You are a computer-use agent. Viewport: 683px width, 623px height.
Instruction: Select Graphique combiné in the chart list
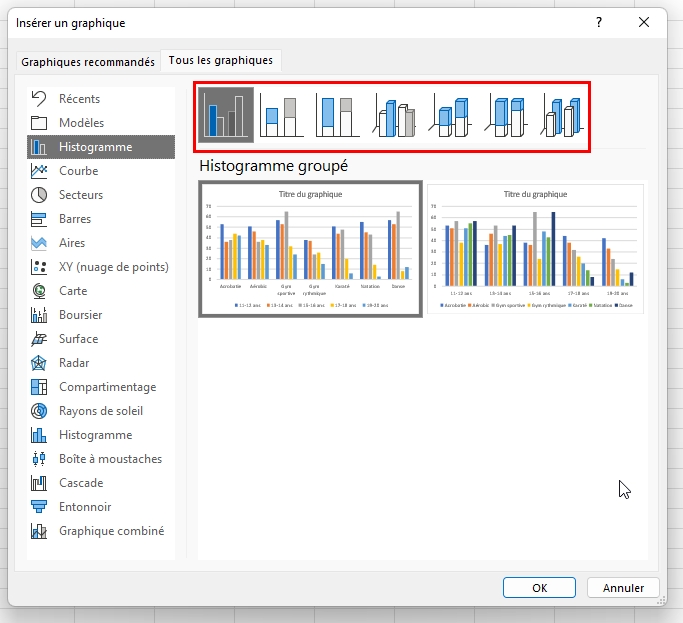pos(111,531)
